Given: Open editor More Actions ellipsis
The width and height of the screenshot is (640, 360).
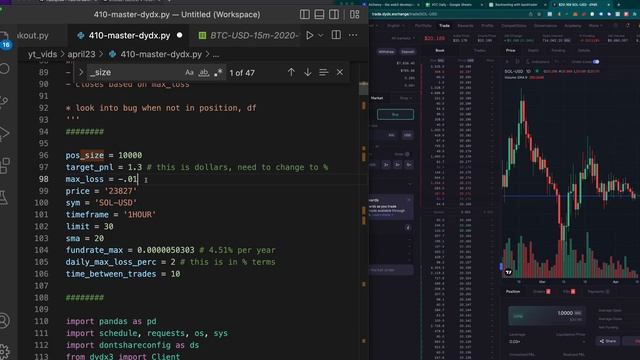Looking at the screenshot, I should 353,36.
